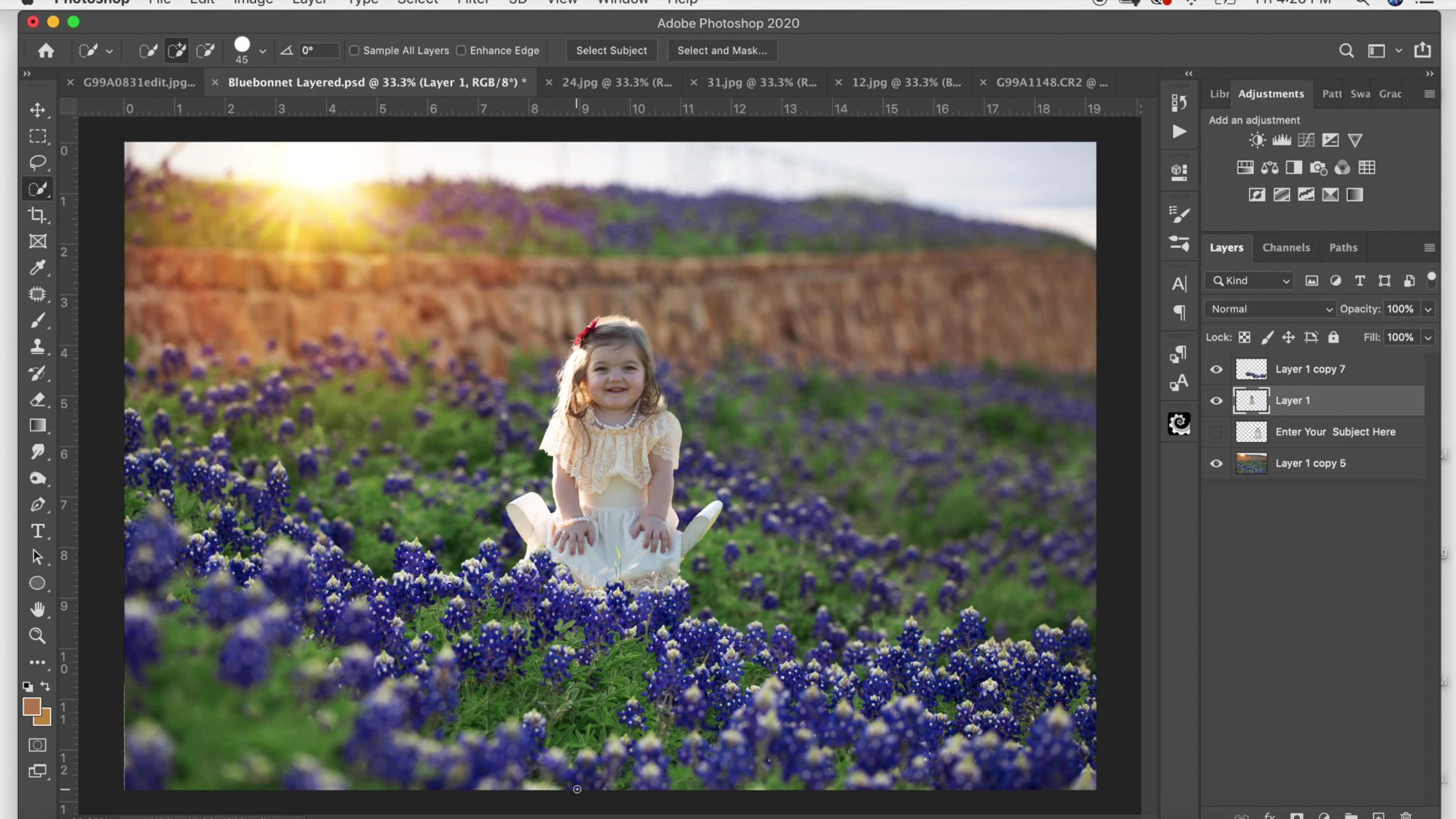
Task: Switch to the Libraries panel tab
Action: pyautogui.click(x=1218, y=94)
